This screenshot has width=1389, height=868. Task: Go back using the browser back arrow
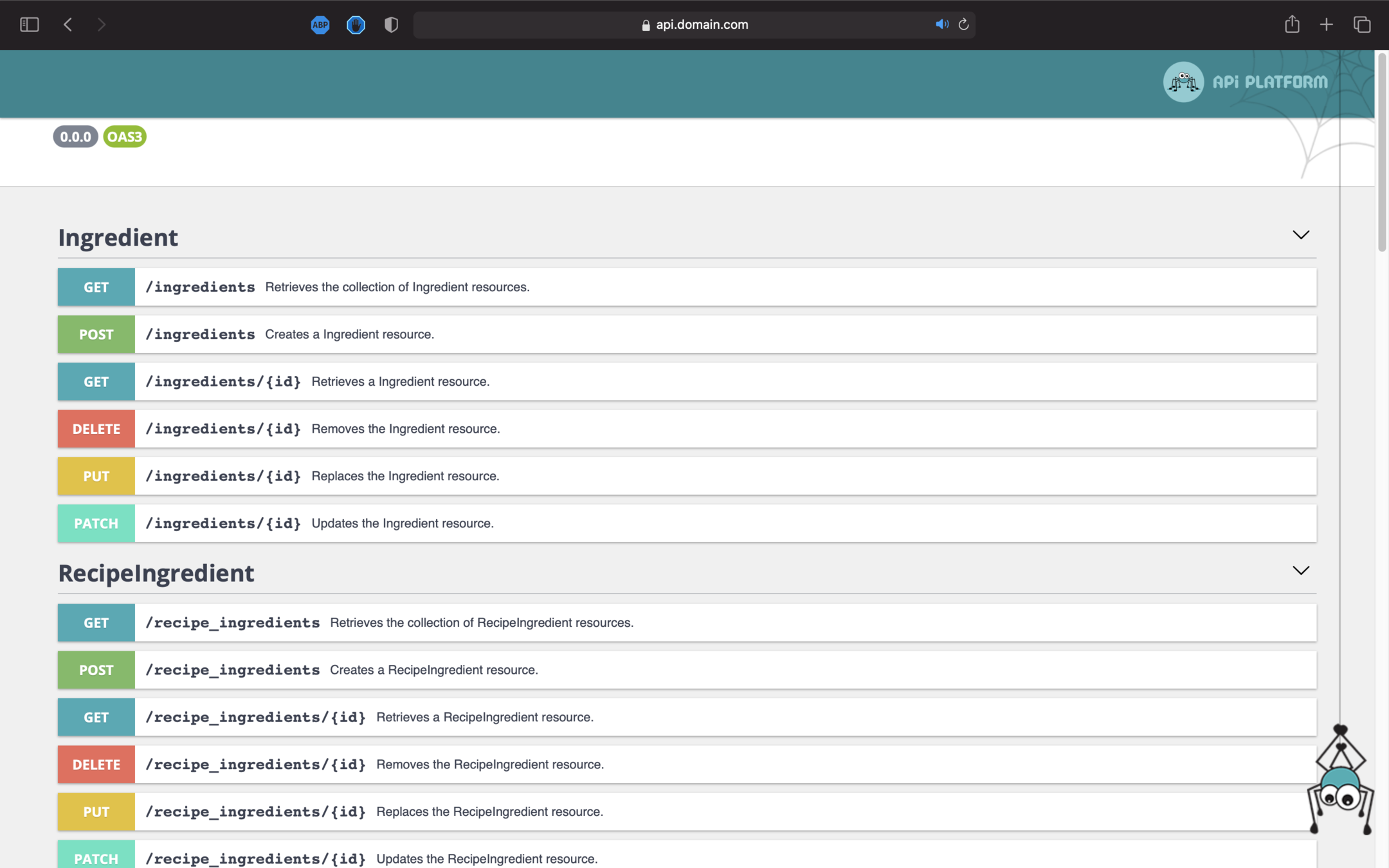(68, 24)
